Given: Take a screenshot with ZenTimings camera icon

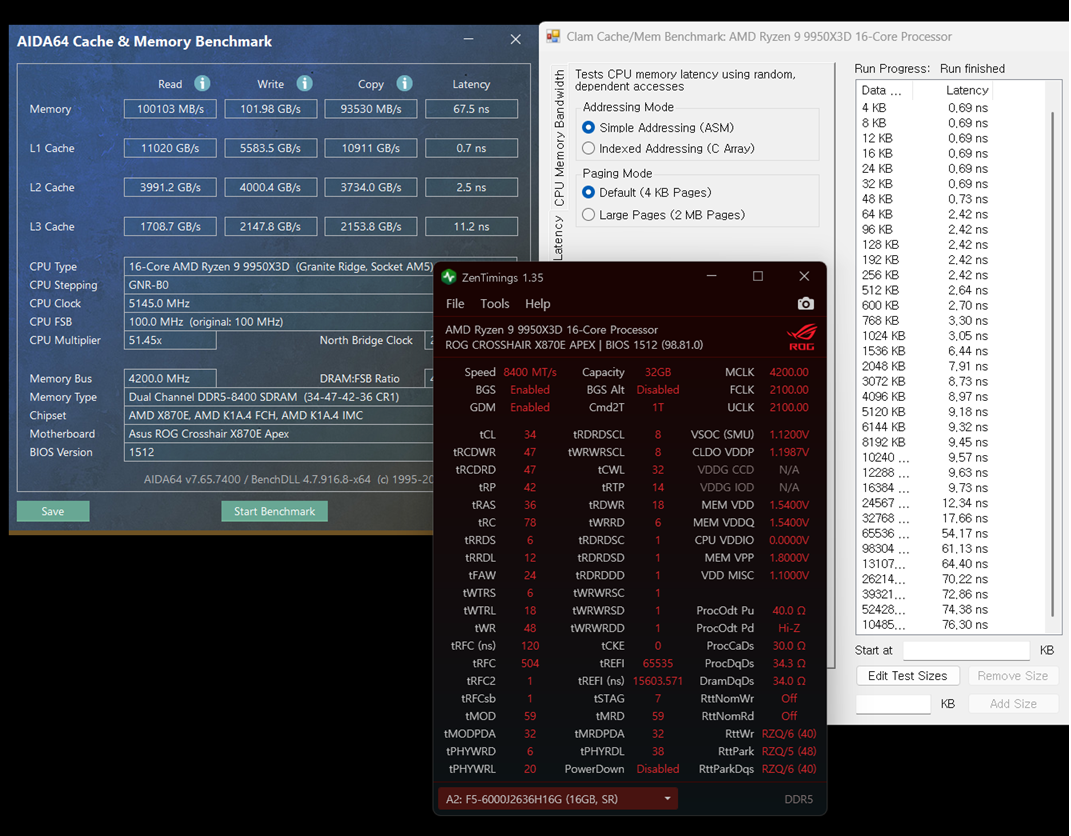Looking at the screenshot, I should point(806,304).
